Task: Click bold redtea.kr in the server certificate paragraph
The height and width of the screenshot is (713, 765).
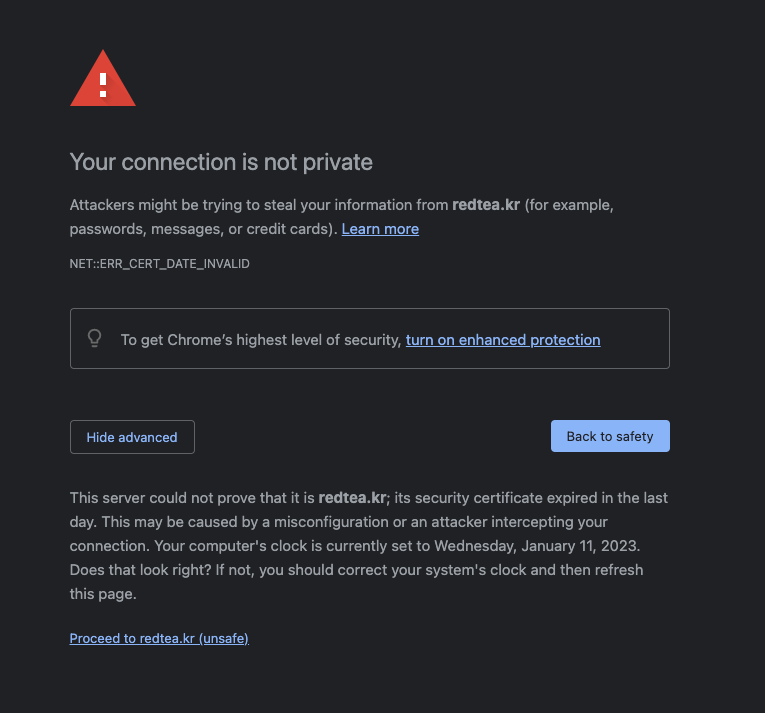Action: click(352, 498)
